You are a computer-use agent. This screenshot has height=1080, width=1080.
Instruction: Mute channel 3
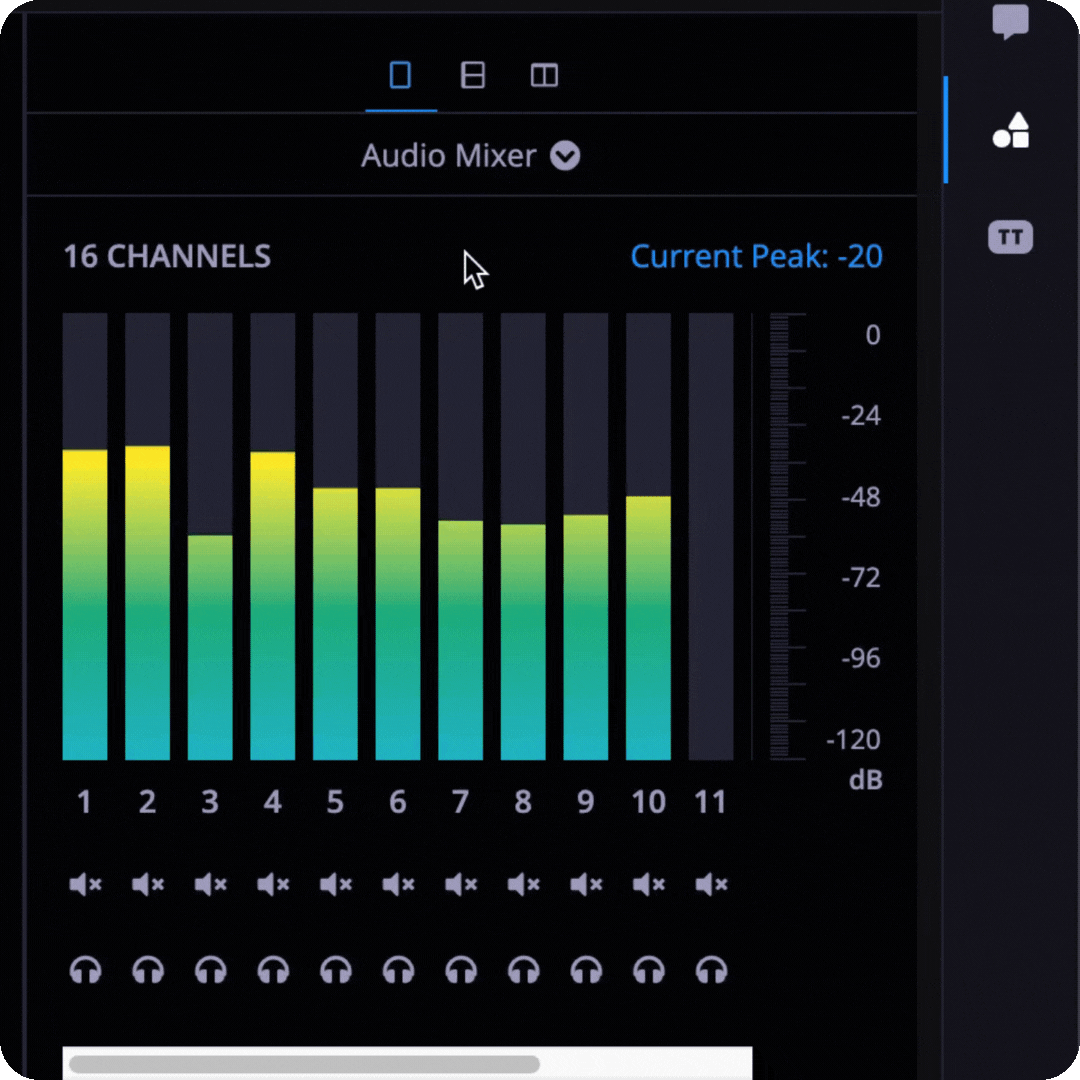coord(211,884)
